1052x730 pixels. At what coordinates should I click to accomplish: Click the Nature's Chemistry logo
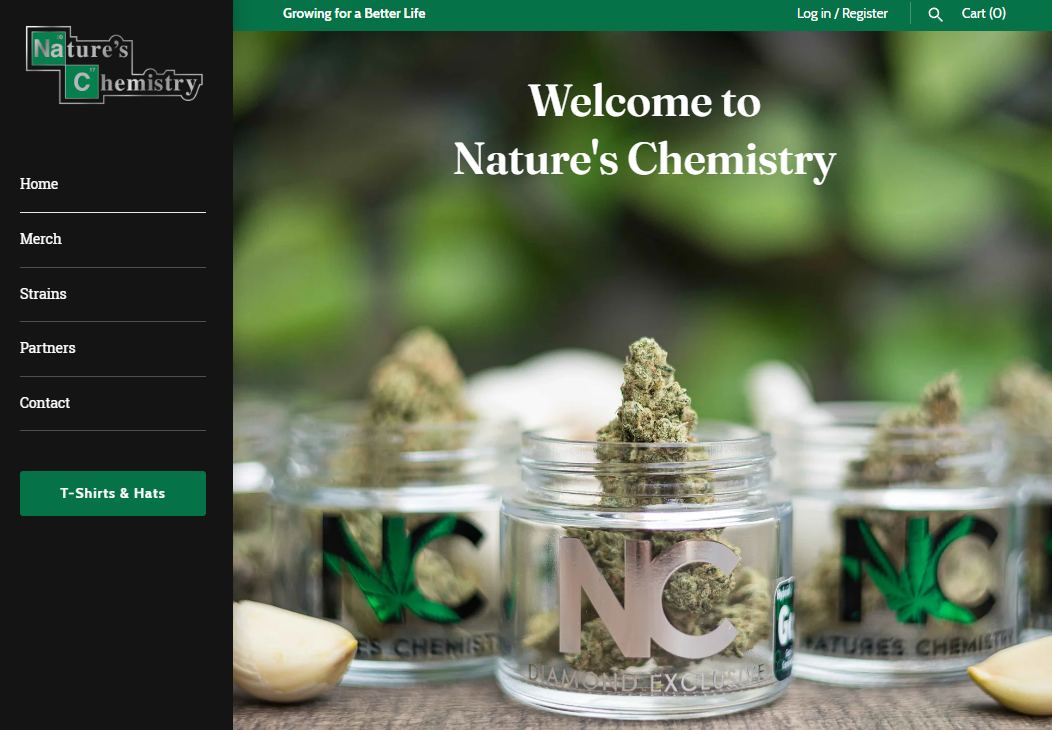pyautogui.click(x=114, y=64)
